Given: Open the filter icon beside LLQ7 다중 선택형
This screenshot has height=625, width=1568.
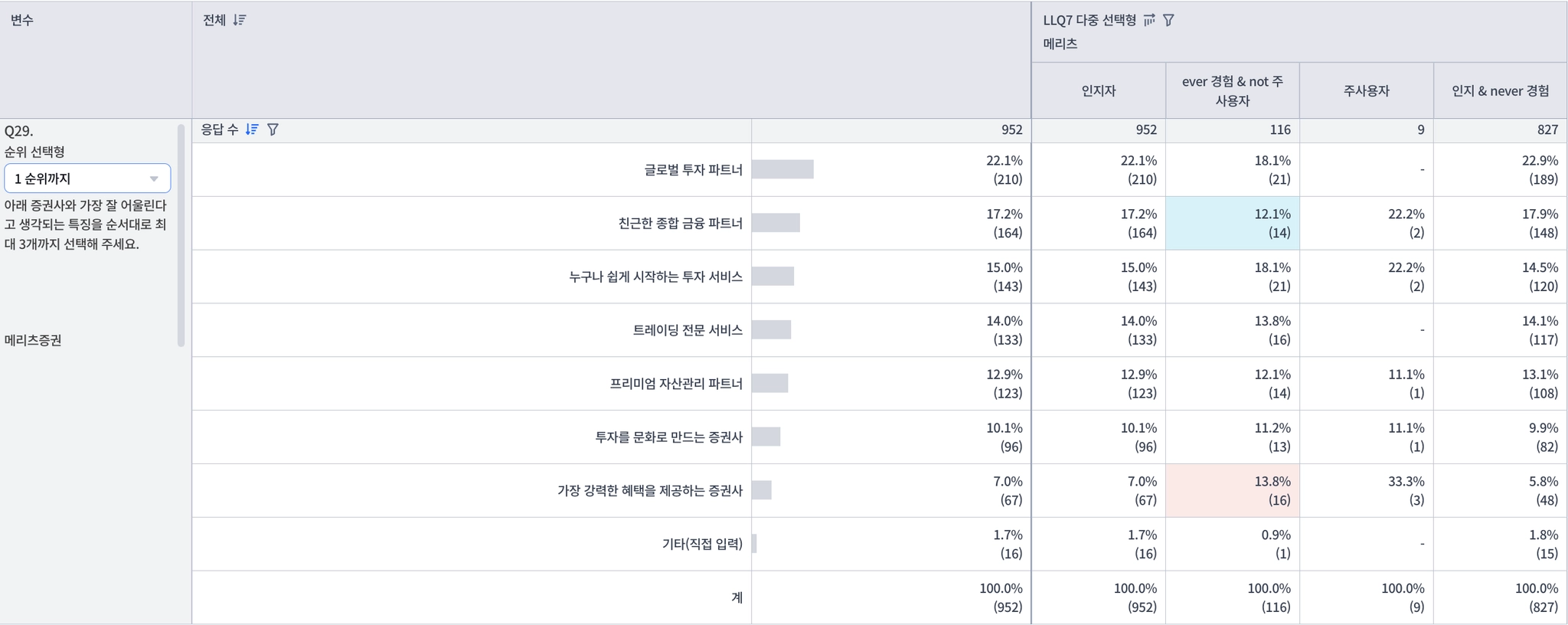Looking at the screenshot, I should tap(1168, 20).
